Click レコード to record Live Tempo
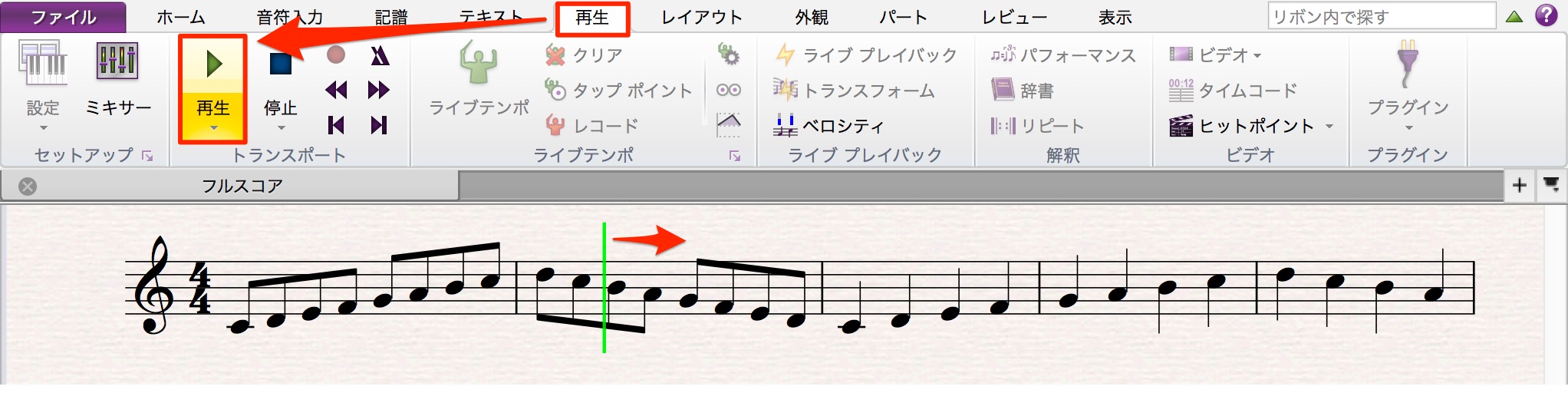Image resolution: width=1568 pixels, height=416 pixels. tap(591, 125)
